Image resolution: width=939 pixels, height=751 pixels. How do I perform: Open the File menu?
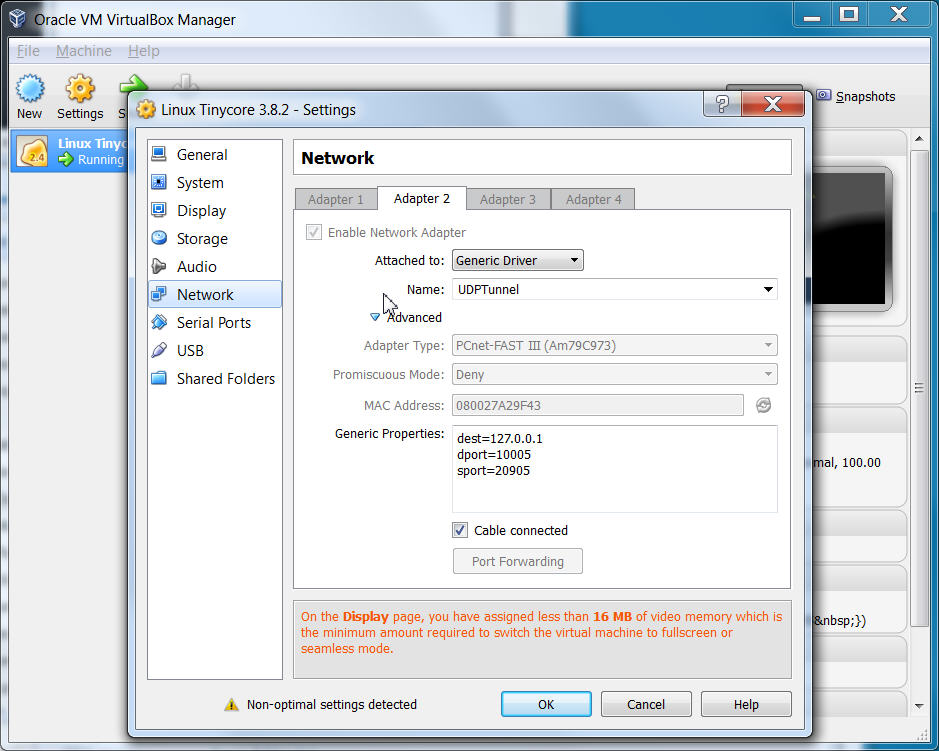tap(28, 51)
